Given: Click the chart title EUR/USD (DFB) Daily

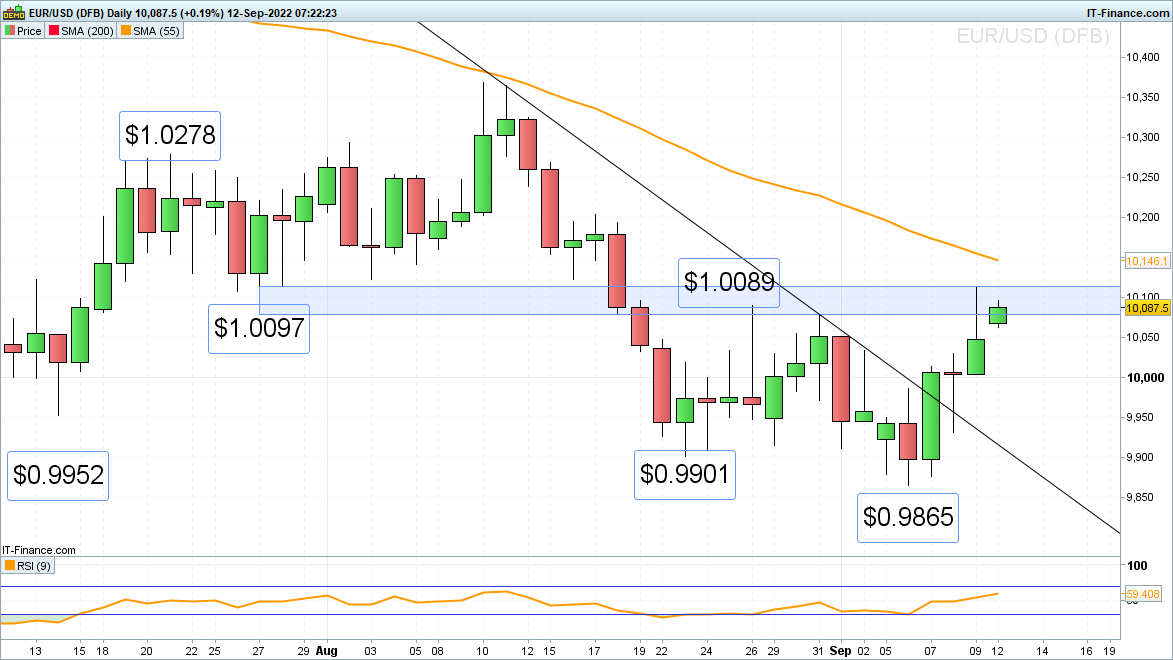Looking at the screenshot, I should 80,13.
